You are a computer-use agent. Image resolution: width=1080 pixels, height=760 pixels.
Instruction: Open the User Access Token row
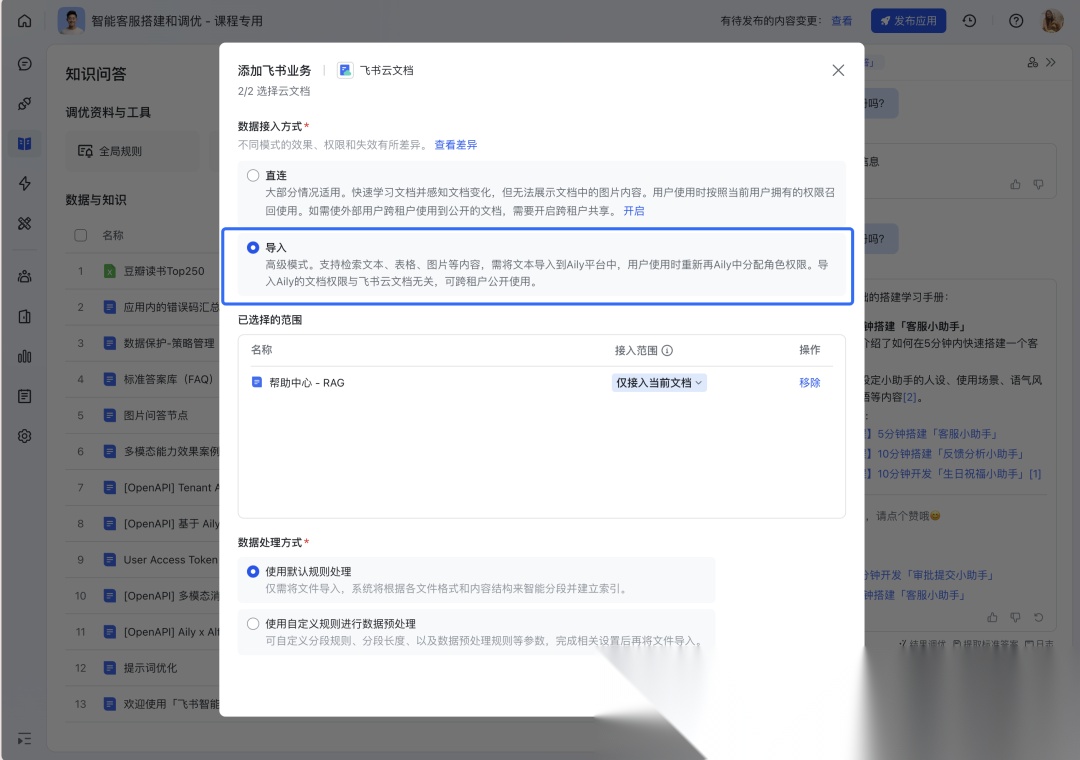[143, 559]
